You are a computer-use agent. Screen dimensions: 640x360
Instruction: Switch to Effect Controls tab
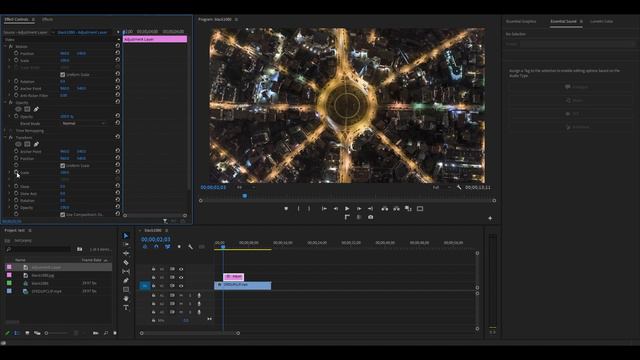point(16,19)
